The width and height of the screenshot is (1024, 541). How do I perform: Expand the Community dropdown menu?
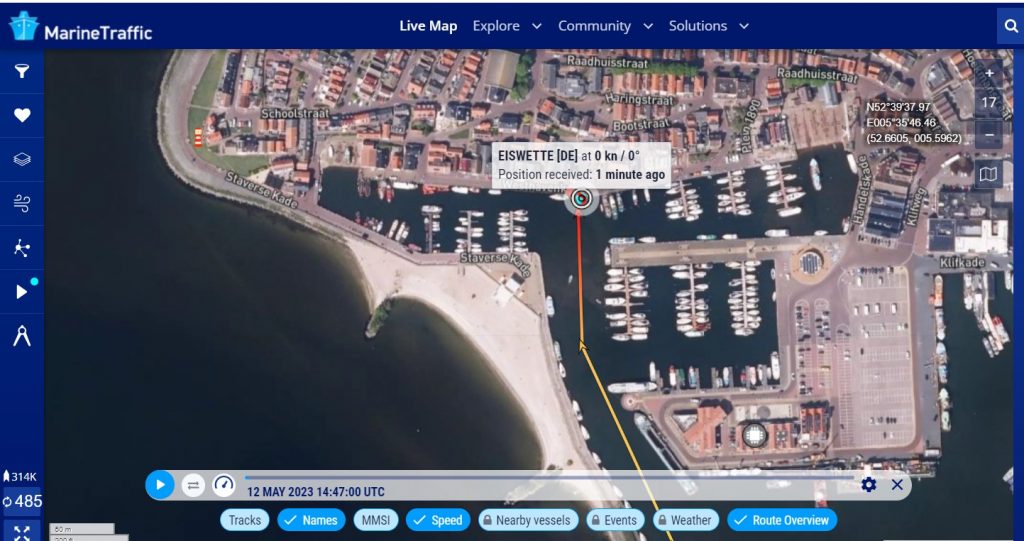pyautogui.click(x=605, y=26)
